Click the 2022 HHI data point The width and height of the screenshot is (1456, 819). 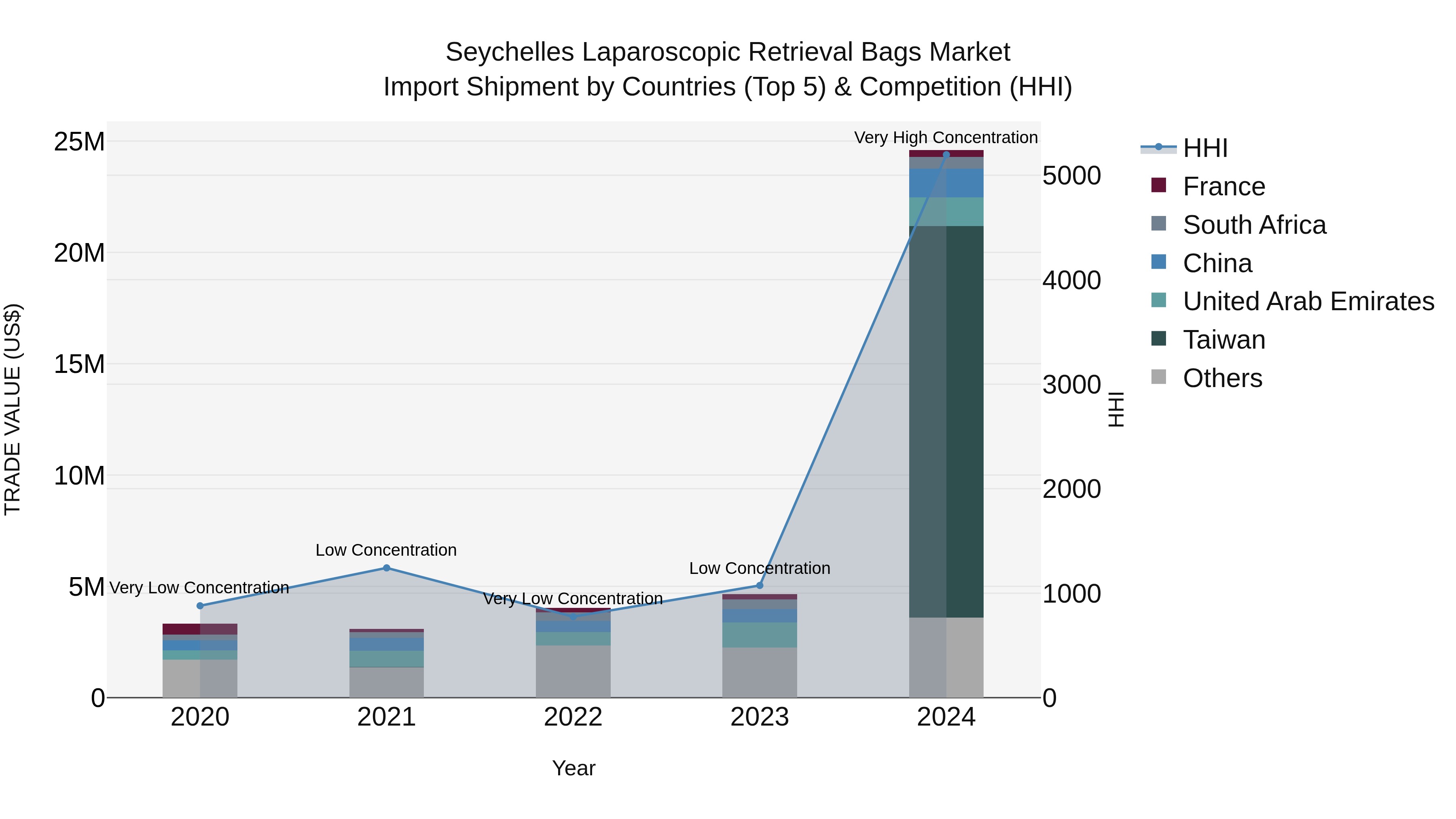573,617
